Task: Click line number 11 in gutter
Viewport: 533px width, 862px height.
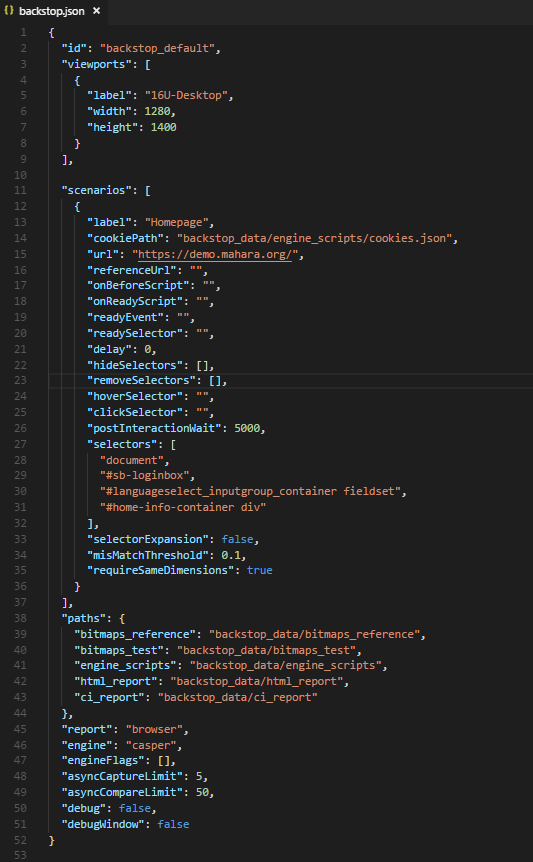Action: 20,191
